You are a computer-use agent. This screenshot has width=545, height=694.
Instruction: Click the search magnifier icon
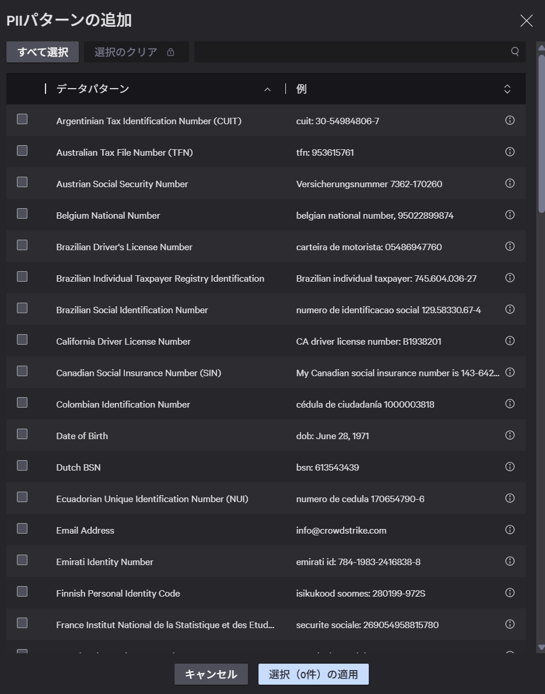[x=514, y=51]
